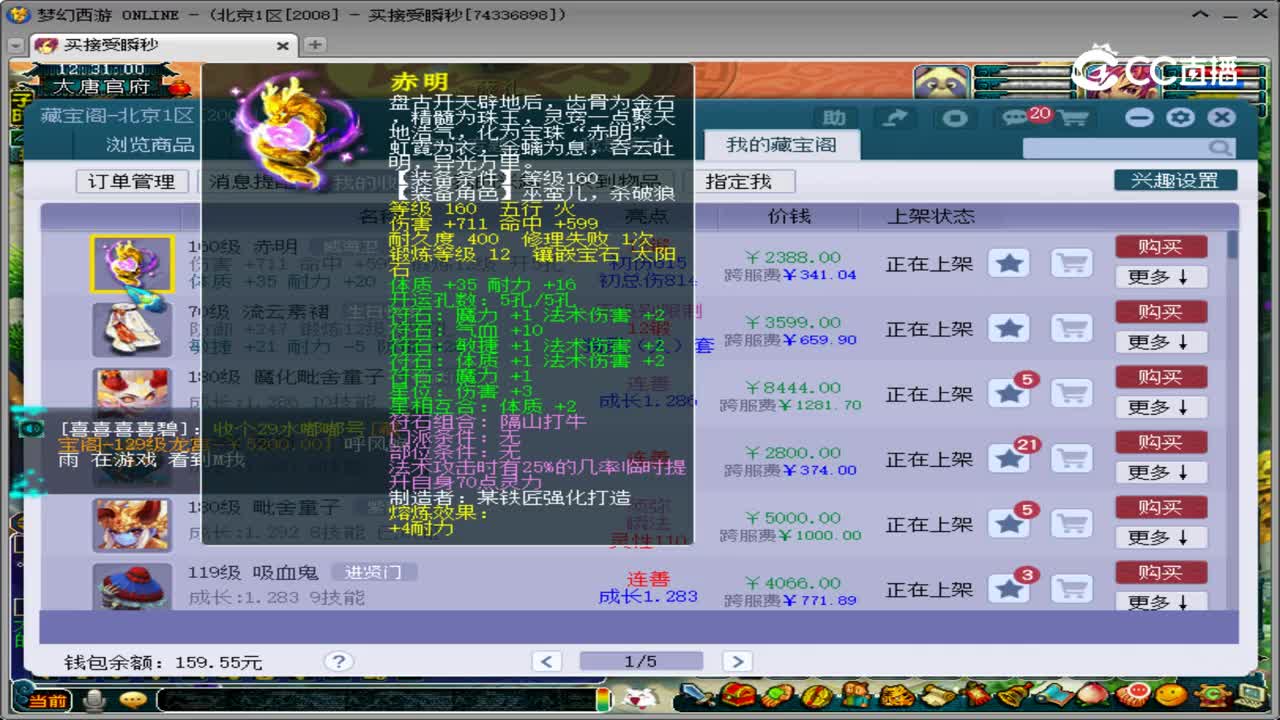Expand 更多 for the ¥2800.00 listing

(1160, 472)
